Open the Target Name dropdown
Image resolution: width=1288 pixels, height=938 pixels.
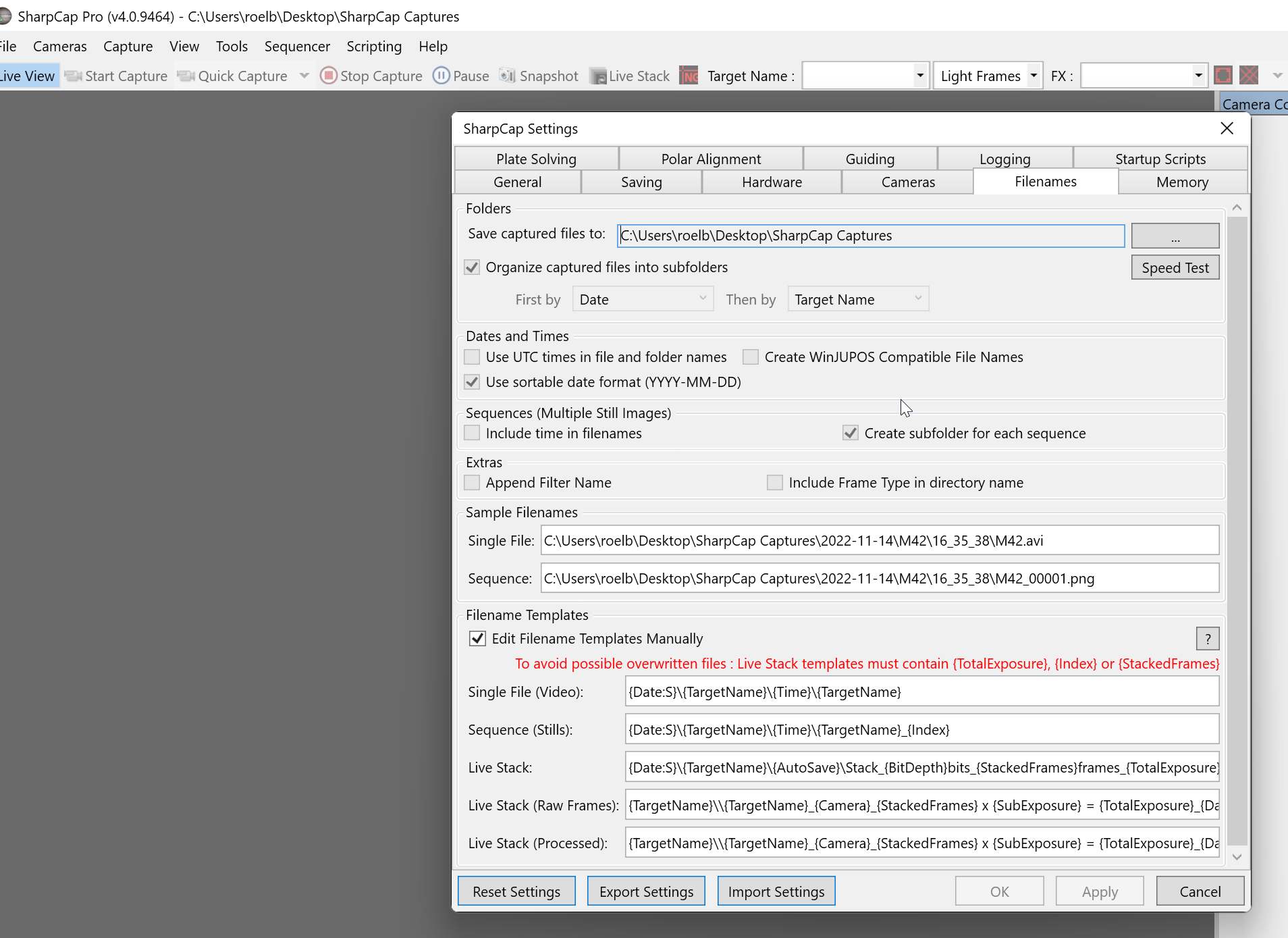tap(919, 76)
